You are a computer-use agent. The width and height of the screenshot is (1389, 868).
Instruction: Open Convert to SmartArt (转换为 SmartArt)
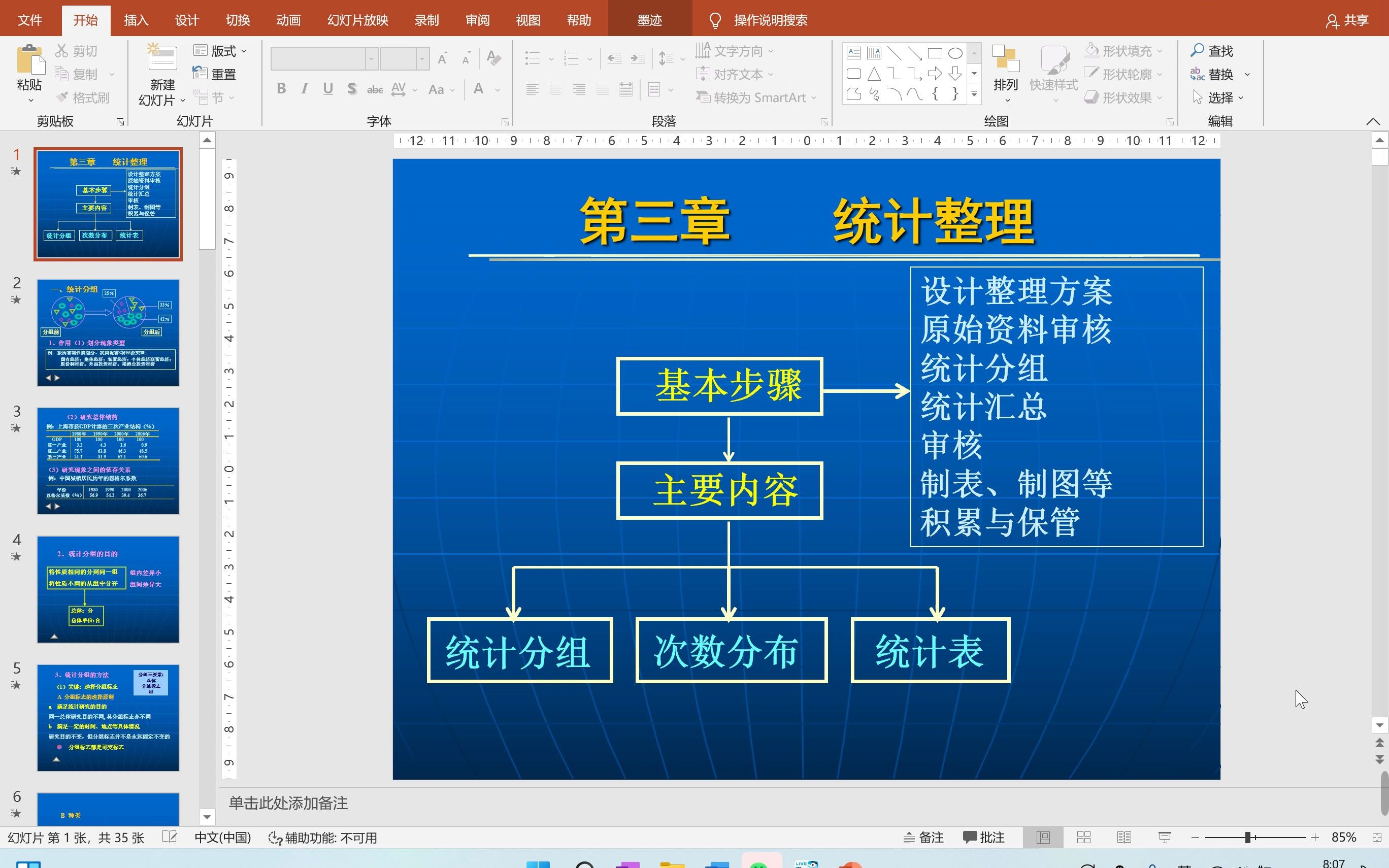click(756, 97)
